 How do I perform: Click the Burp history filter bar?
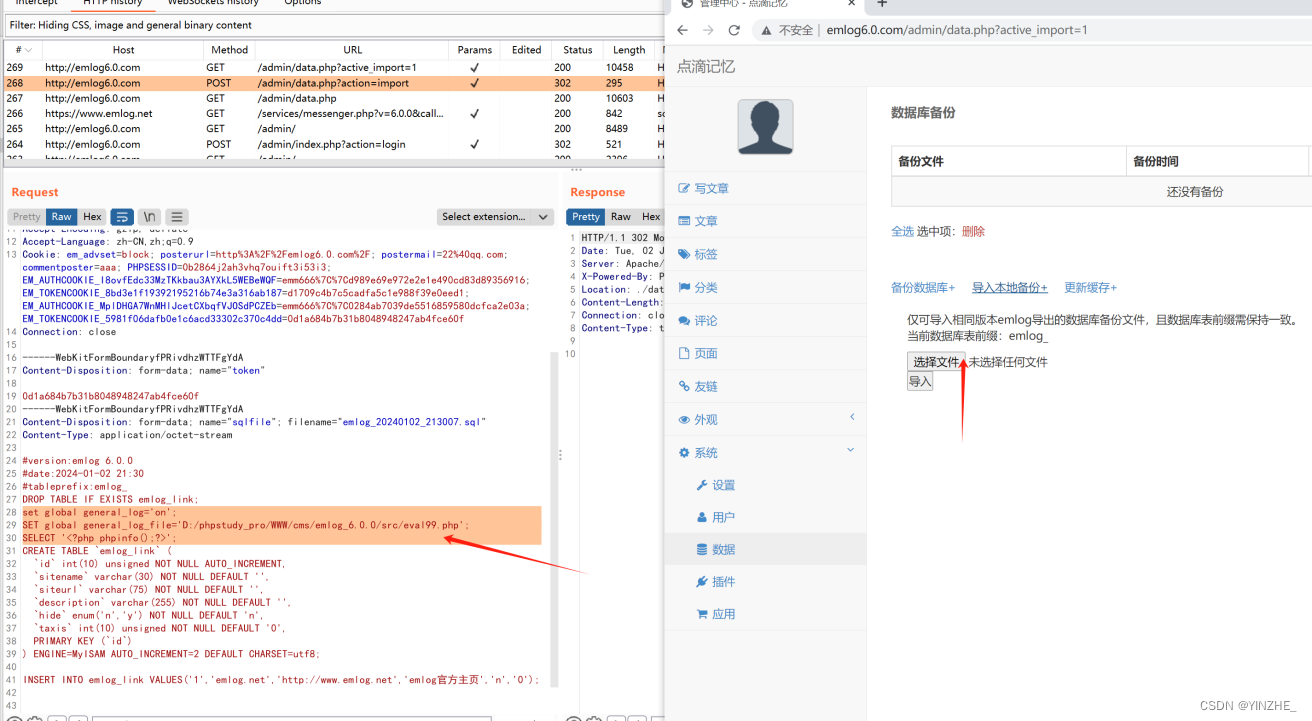click(333, 25)
